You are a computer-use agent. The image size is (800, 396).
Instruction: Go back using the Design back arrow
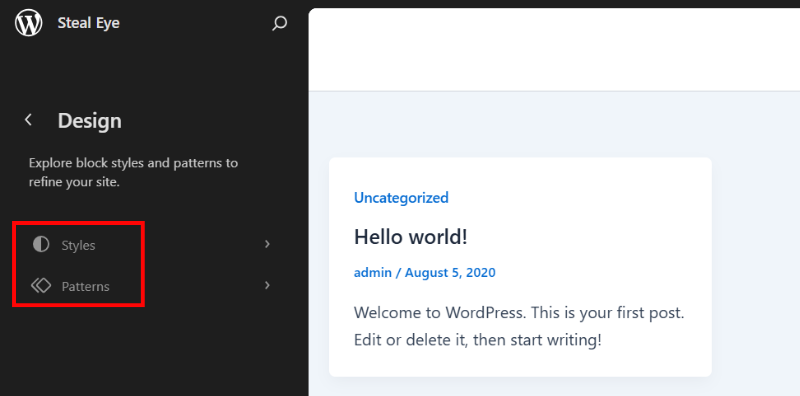[29, 120]
